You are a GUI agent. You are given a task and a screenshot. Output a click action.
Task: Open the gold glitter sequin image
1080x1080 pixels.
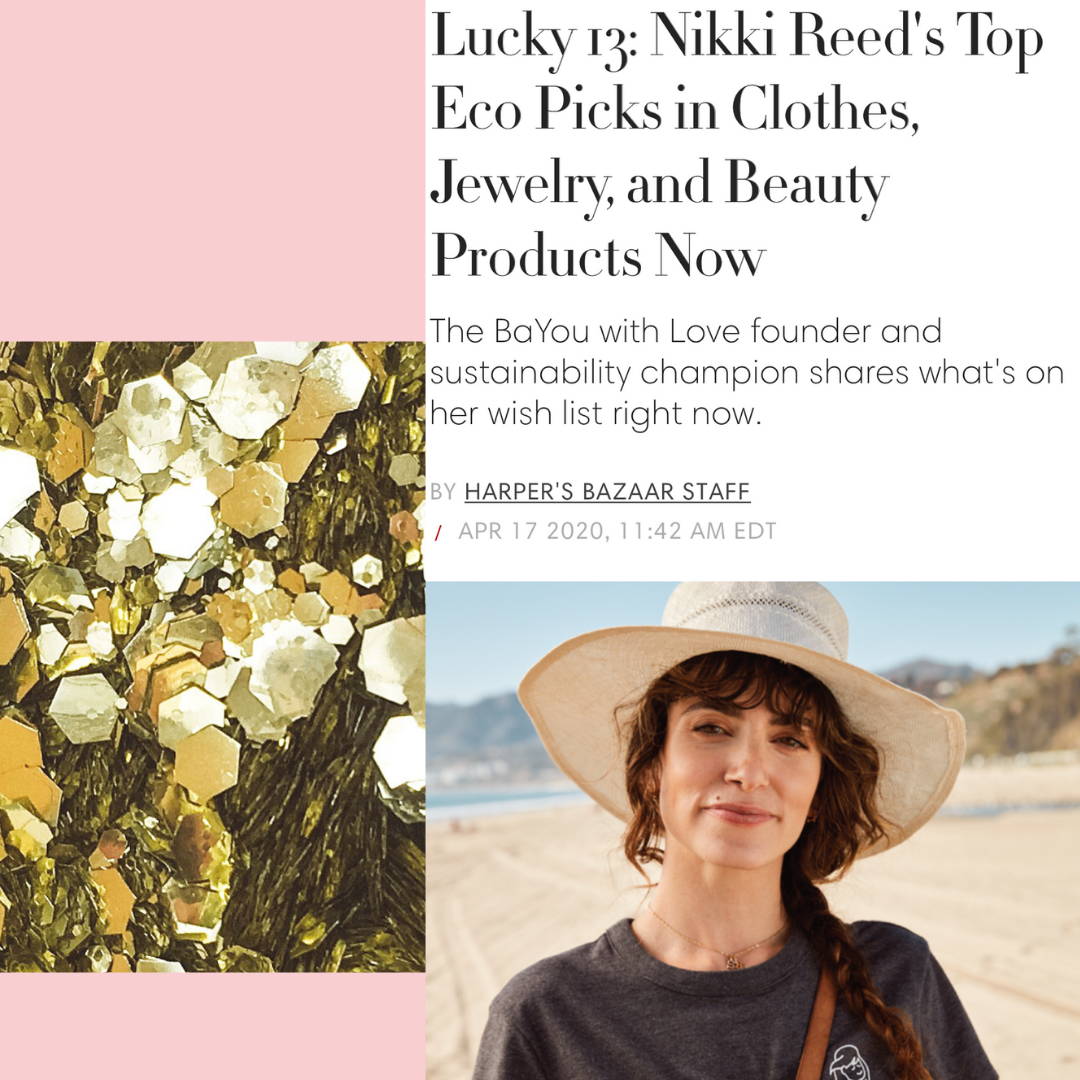click(212, 656)
